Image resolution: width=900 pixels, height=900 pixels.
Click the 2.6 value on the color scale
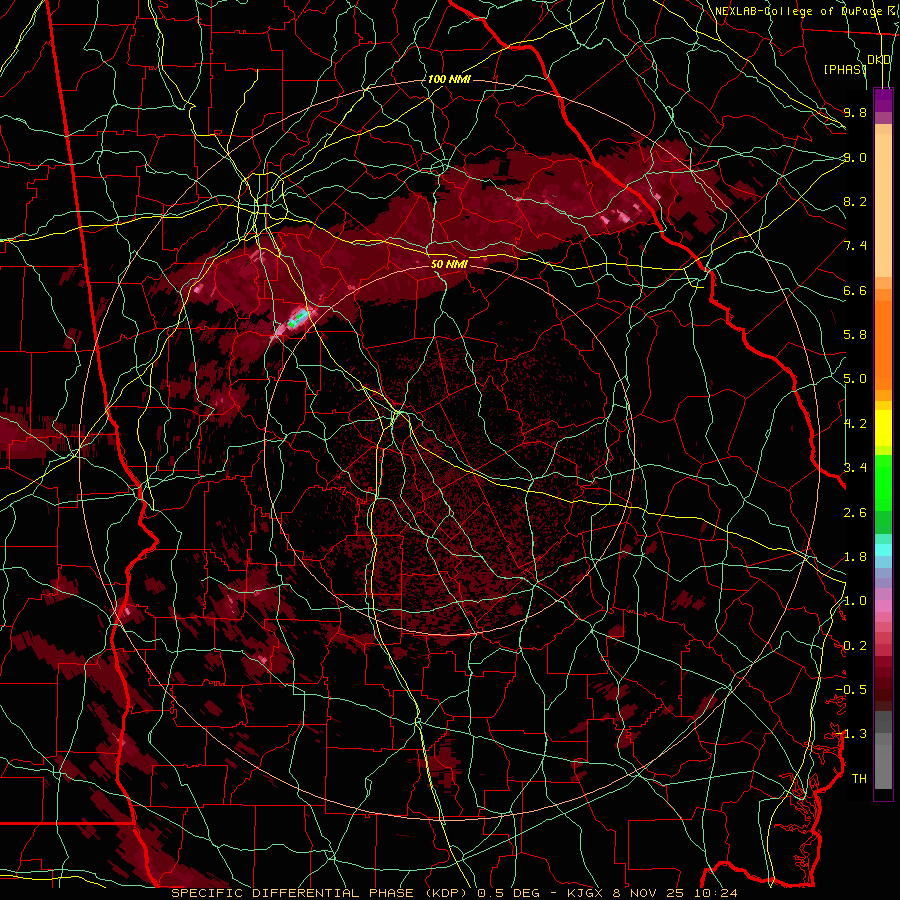click(855, 513)
